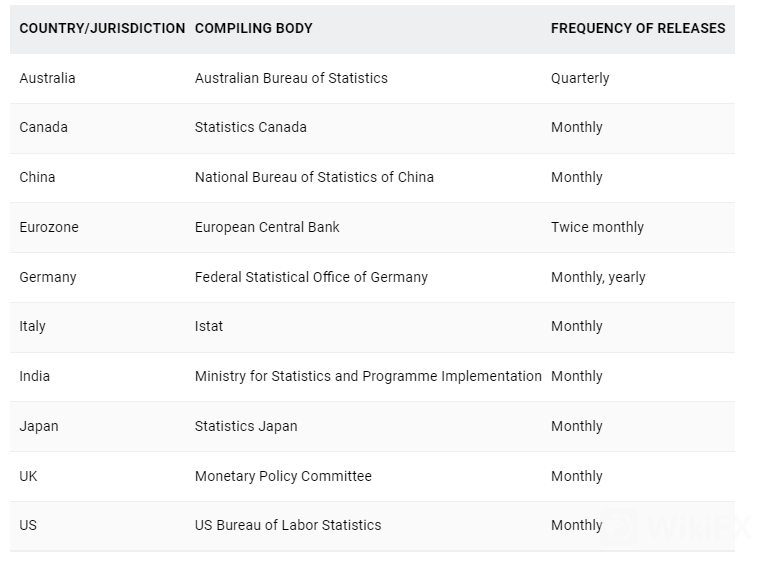
Task: Click Ministry for Statistics and Programme Implementation
Action: tap(368, 376)
